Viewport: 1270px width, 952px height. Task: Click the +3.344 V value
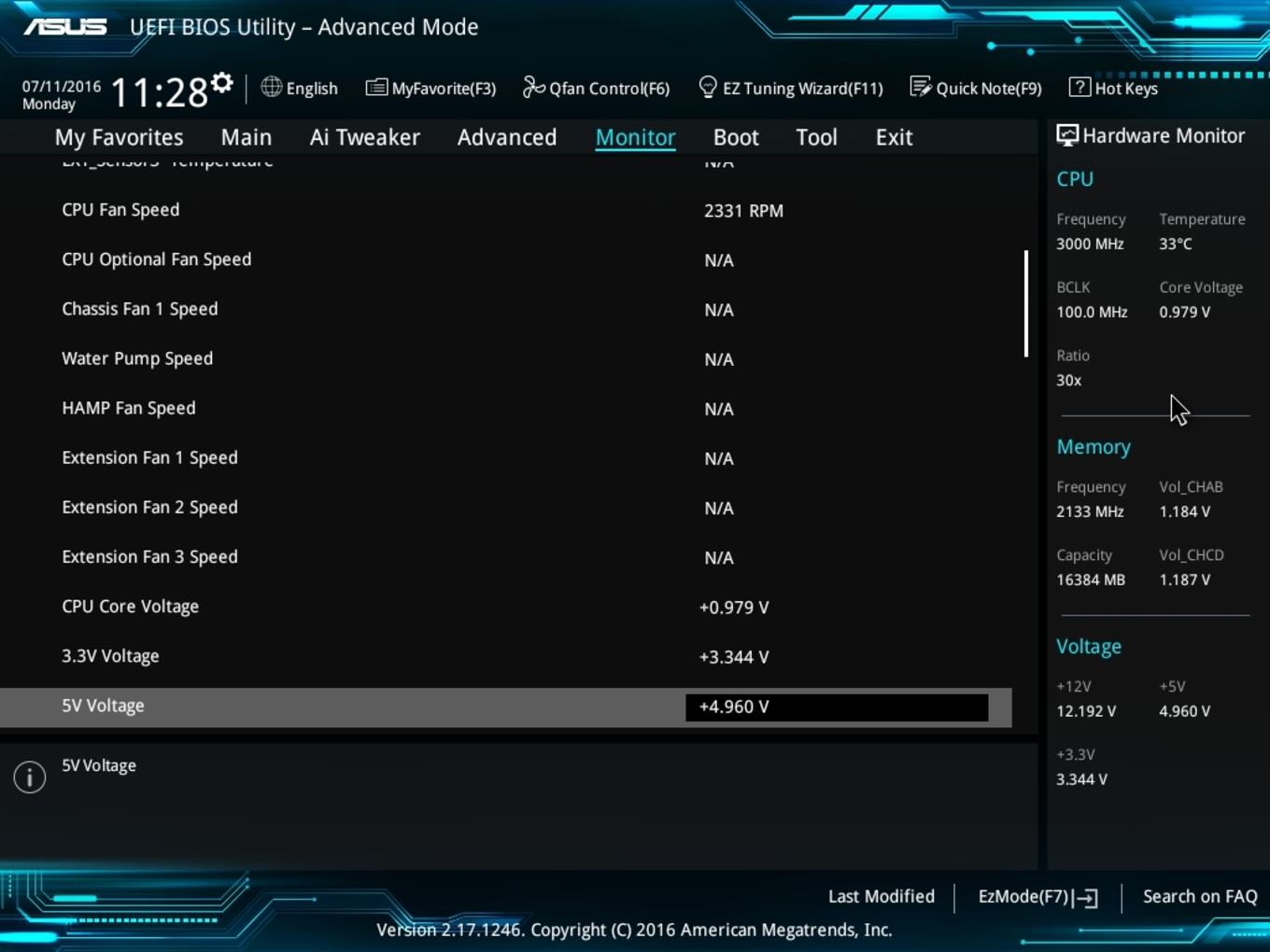point(734,657)
